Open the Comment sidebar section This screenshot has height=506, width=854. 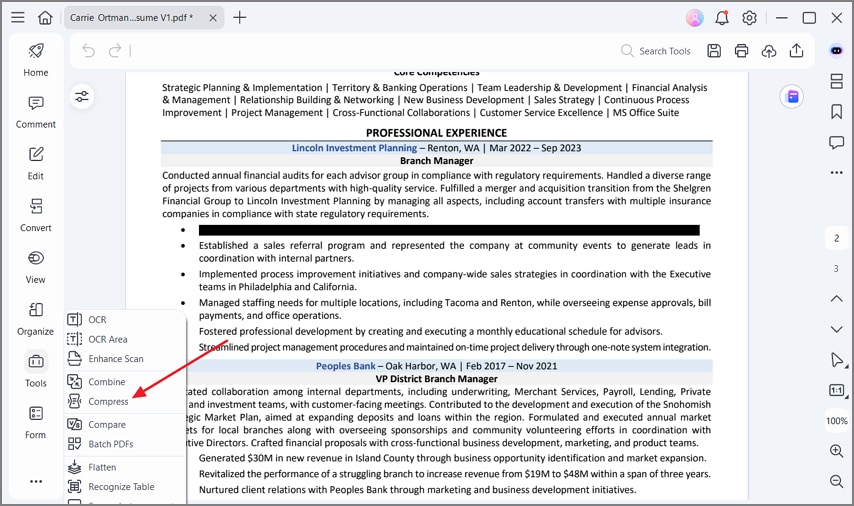[x=36, y=112]
